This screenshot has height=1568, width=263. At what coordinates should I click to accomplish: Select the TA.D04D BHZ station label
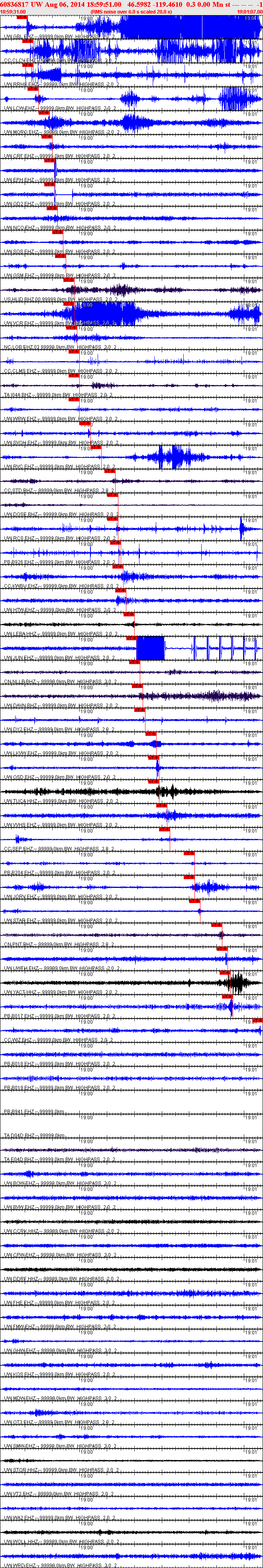tap(19, 1135)
